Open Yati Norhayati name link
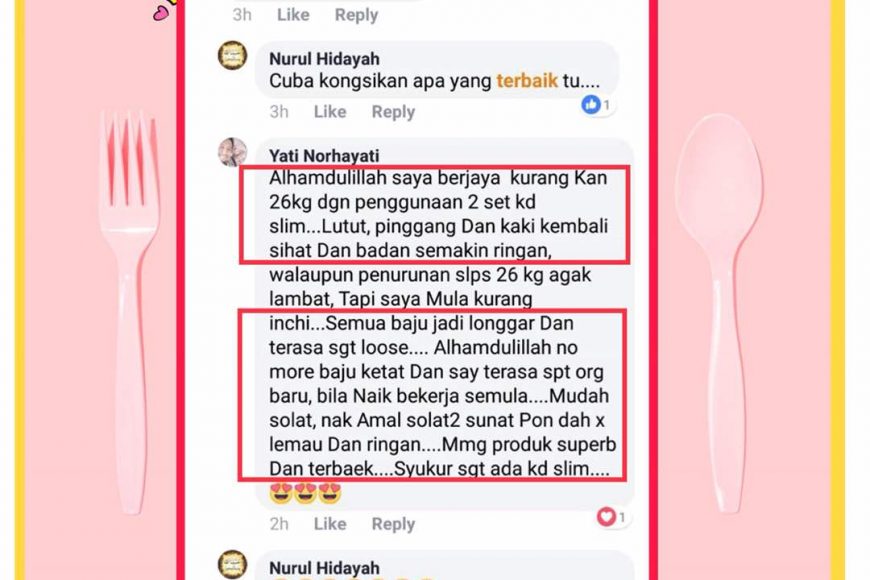This screenshot has width=870, height=580. point(324,155)
